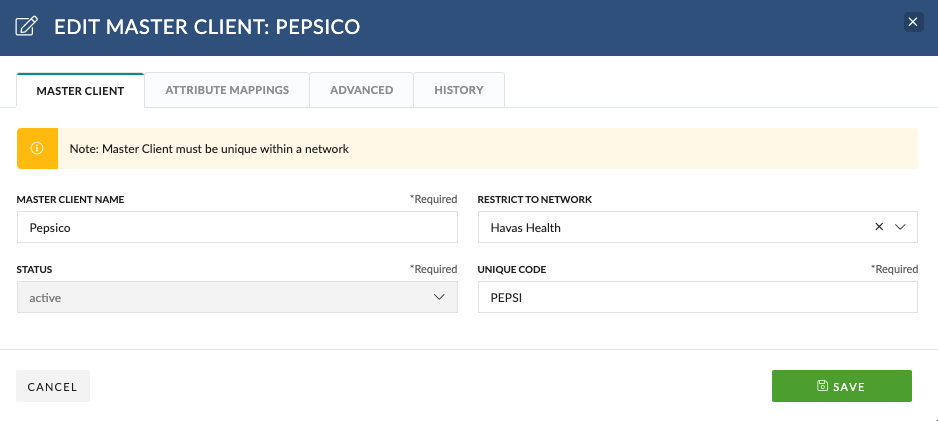Viewport: 938px width, 421px height.
Task: Clear the Havas Health network selection
Action: [879, 227]
